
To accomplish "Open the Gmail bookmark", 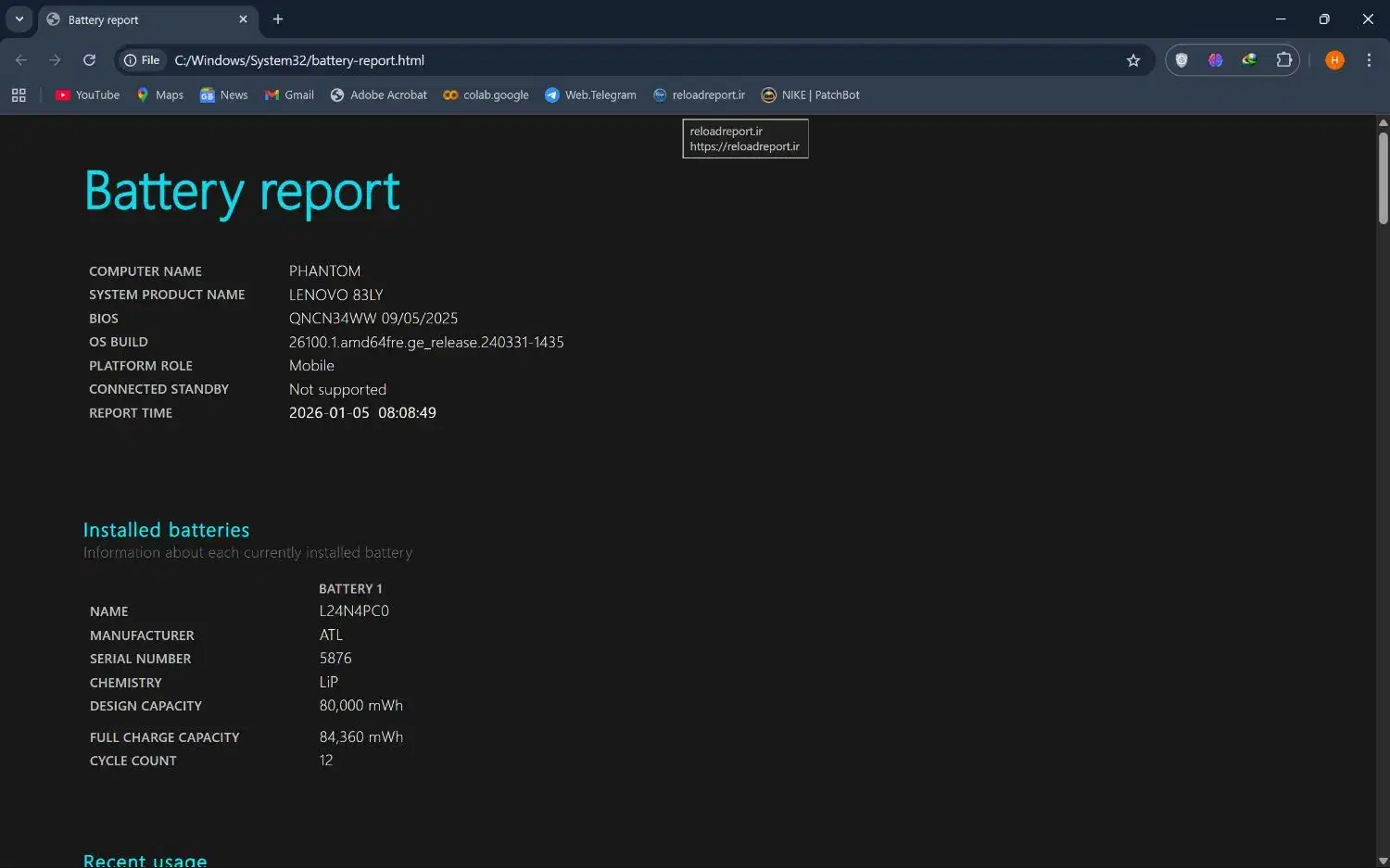I will pos(289,94).
